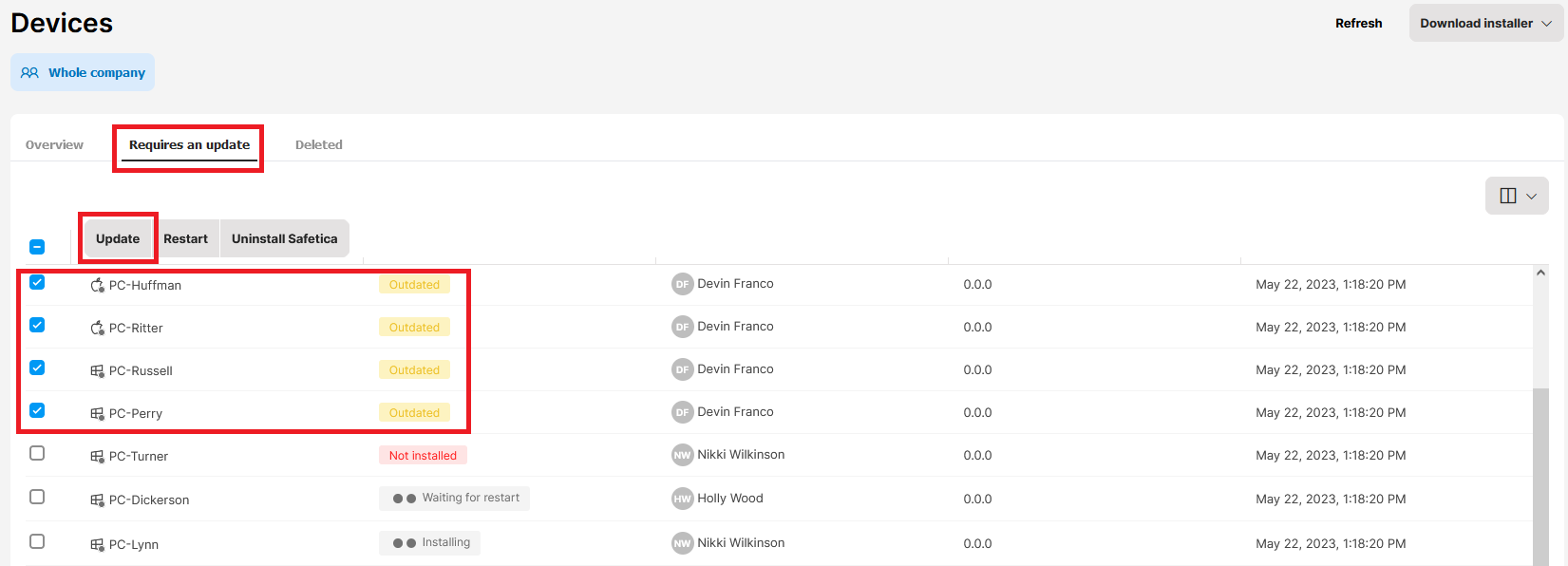1568x566 pixels.
Task: Click the people icon in Whole company
Action: [30, 72]
